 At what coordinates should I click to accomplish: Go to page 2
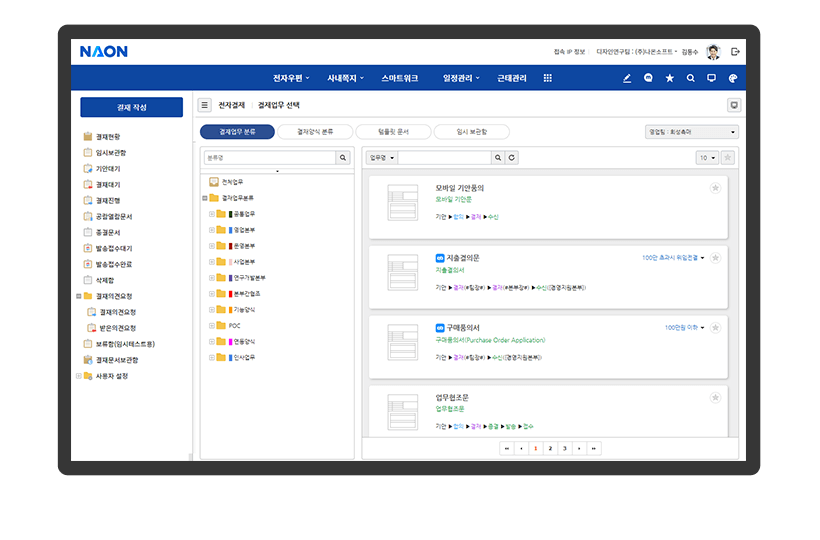click(x=550, y=449)
